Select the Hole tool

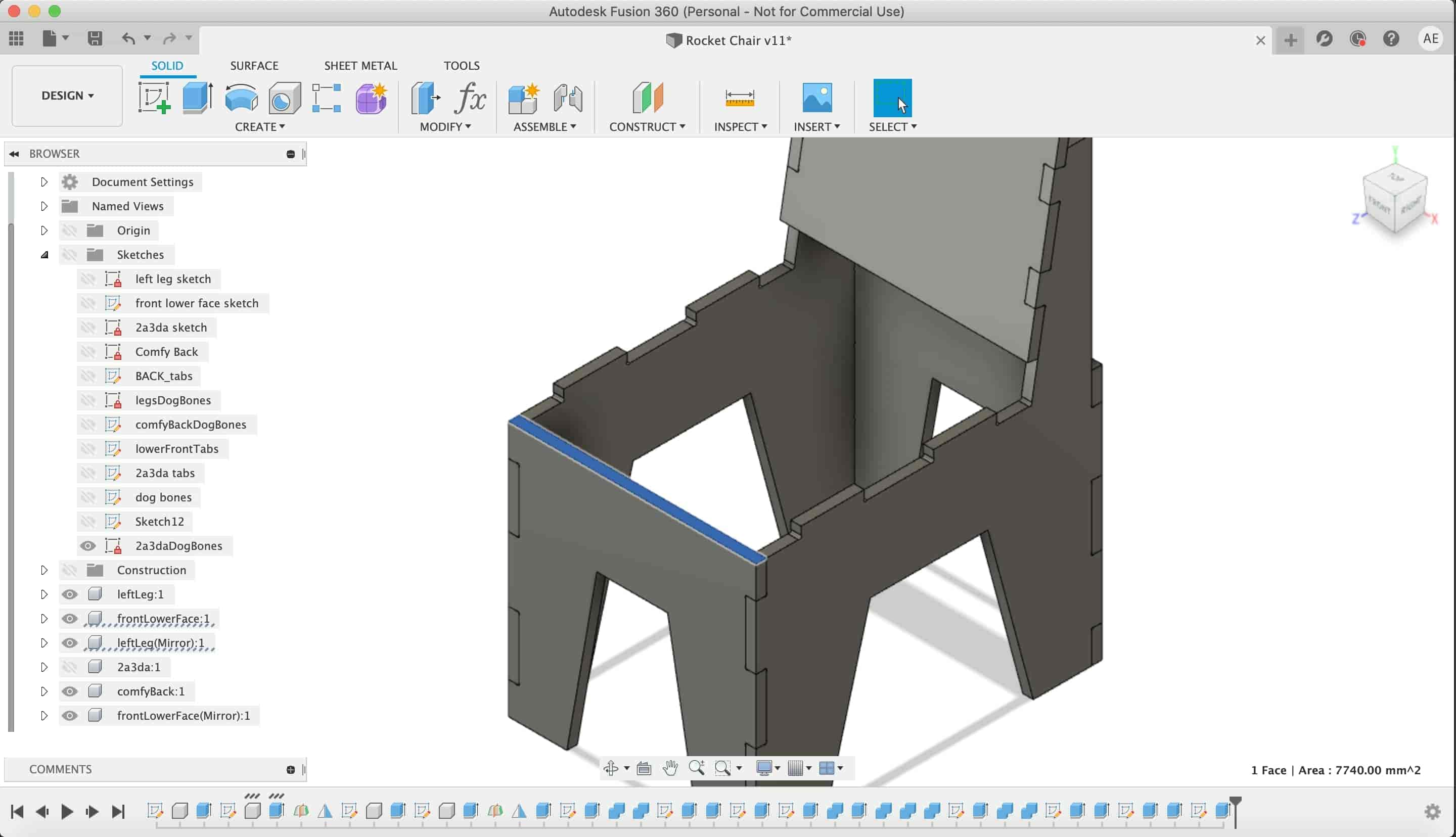point(285,97)
